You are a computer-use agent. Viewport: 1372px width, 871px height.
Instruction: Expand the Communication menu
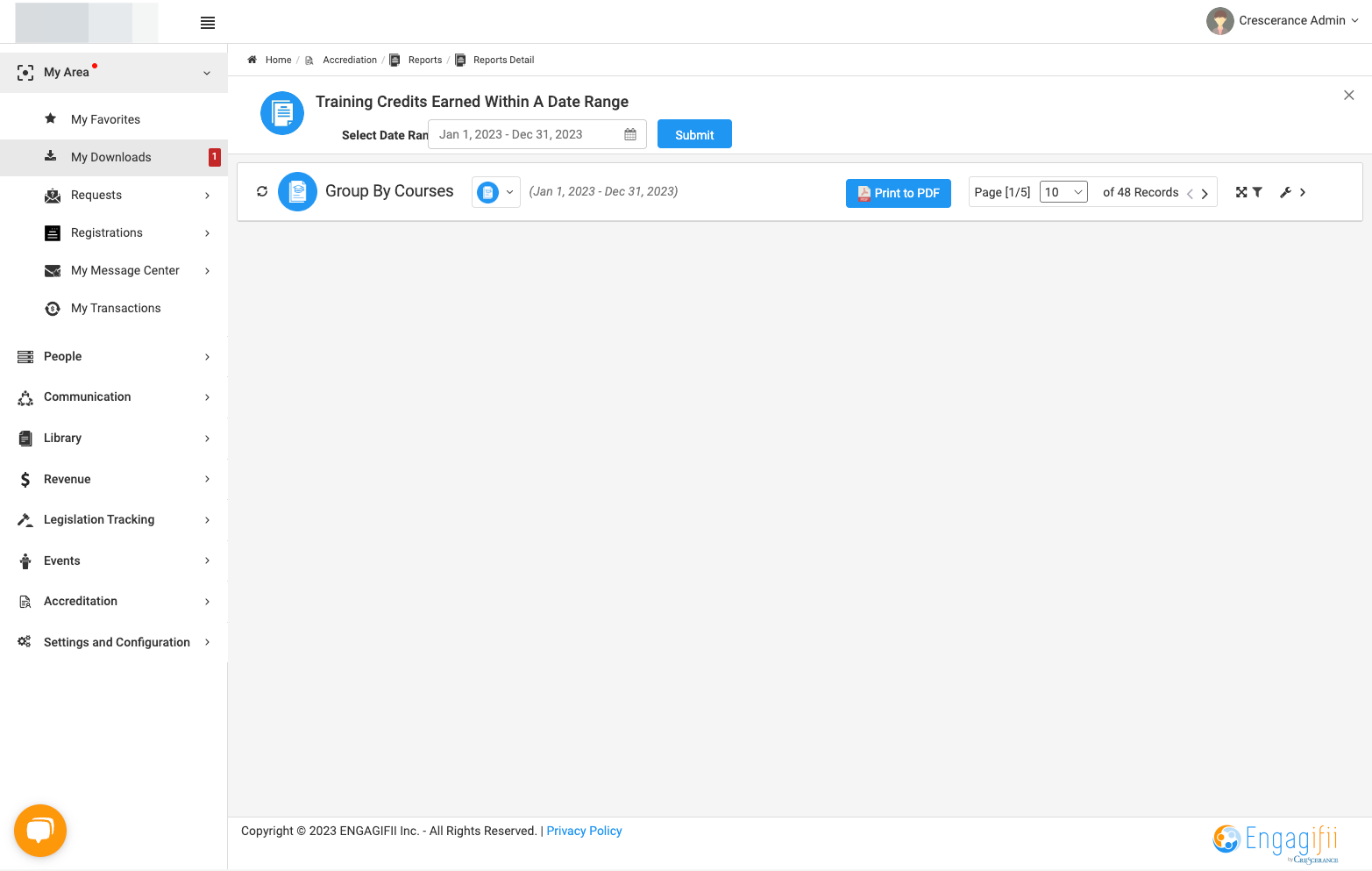point(114,396)
